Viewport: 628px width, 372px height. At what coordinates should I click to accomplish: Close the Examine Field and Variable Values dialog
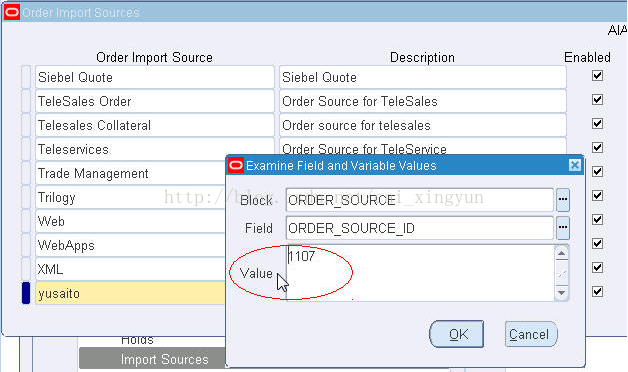click(575, 165)
